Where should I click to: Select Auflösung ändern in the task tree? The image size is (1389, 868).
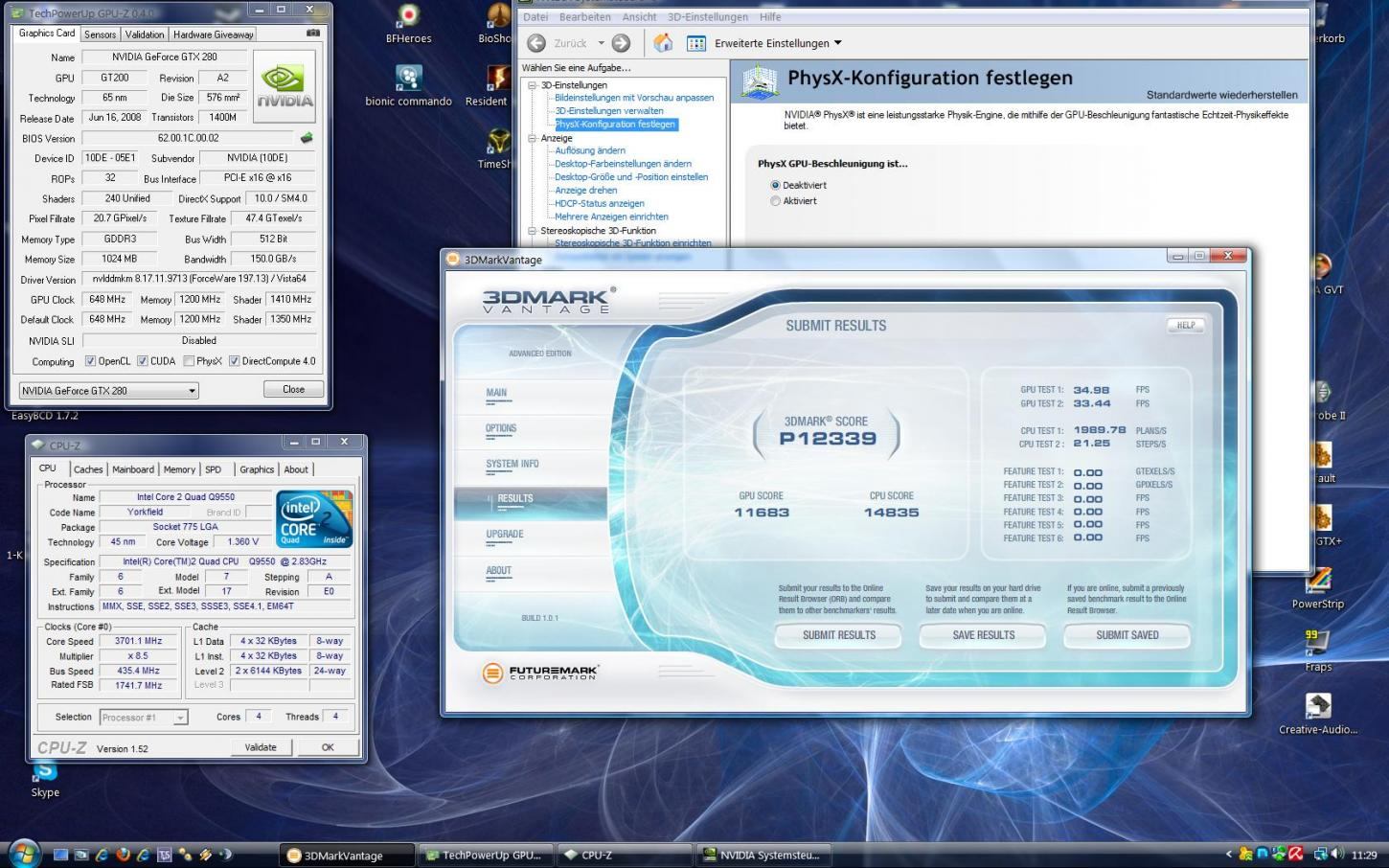point(590,150)
